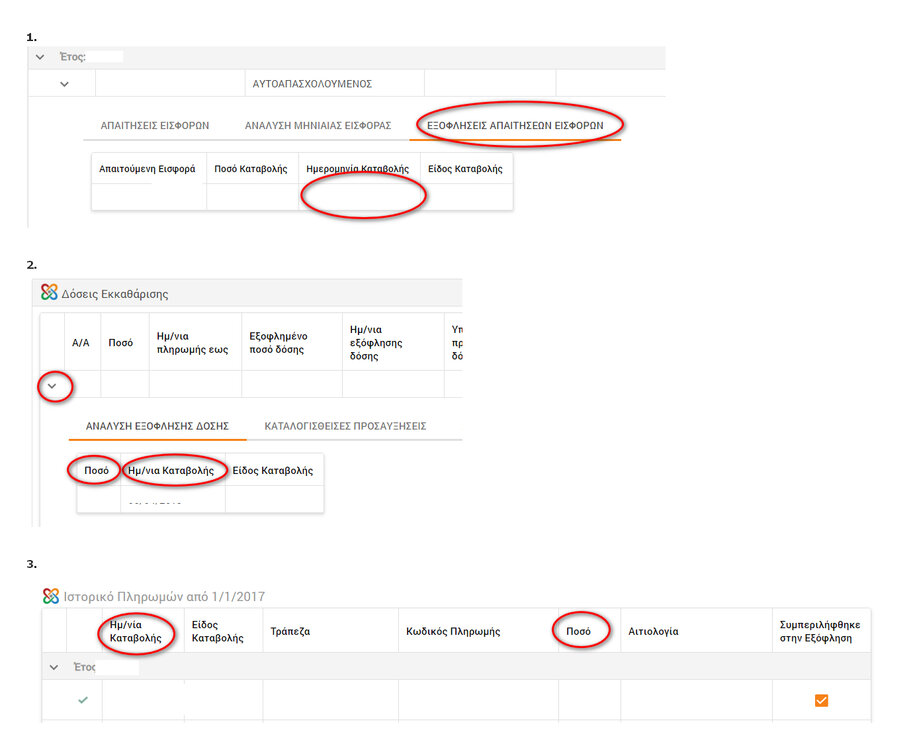Click the Αιτιολογία column header
Viewport: 911px width, 750px height.
tap(653, 632)
